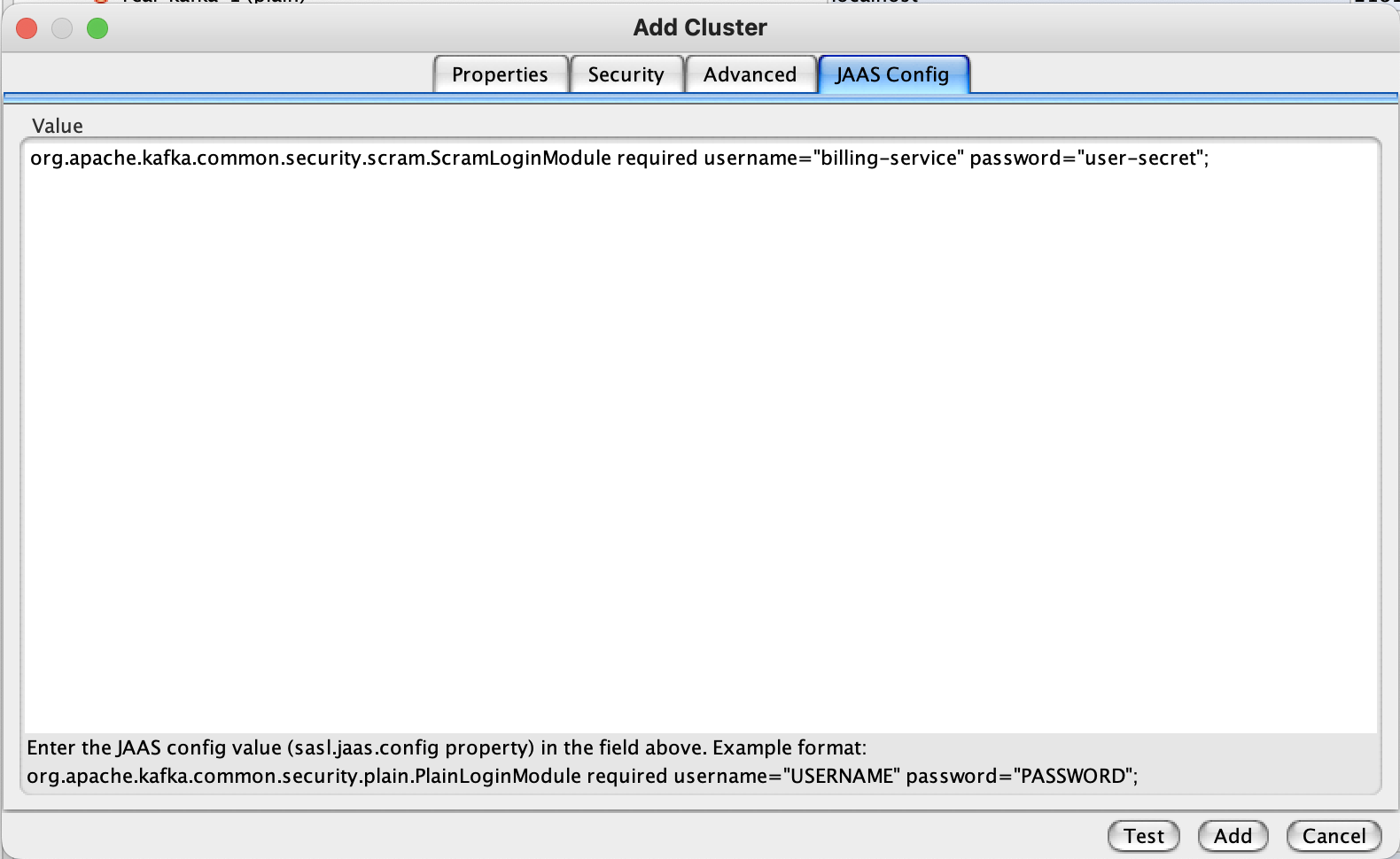Switch to the Properties tab
Viewport: 1400px width, 859px height.
coord(500,74)
